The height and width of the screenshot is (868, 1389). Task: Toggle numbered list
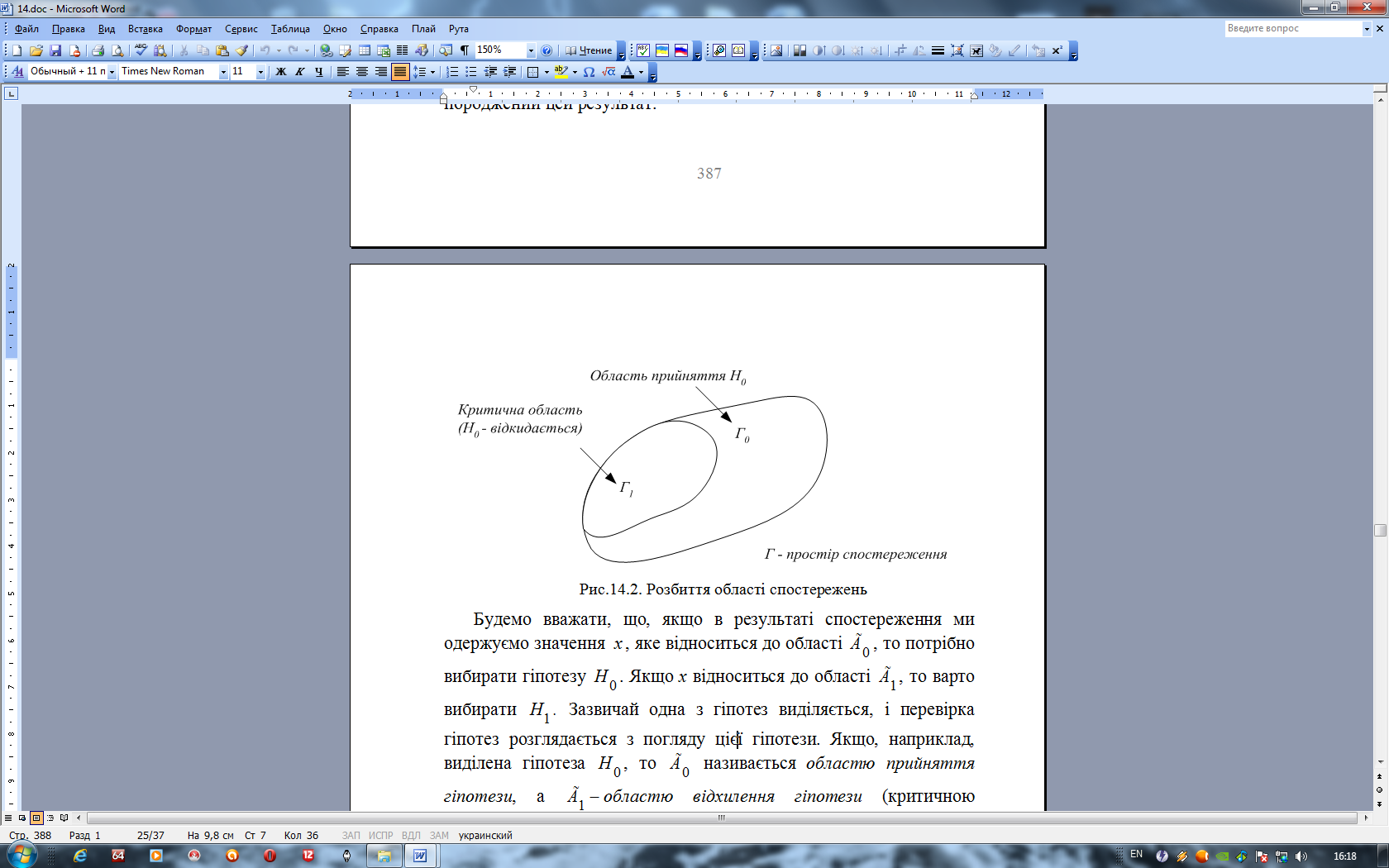click(x=452, y=72)
